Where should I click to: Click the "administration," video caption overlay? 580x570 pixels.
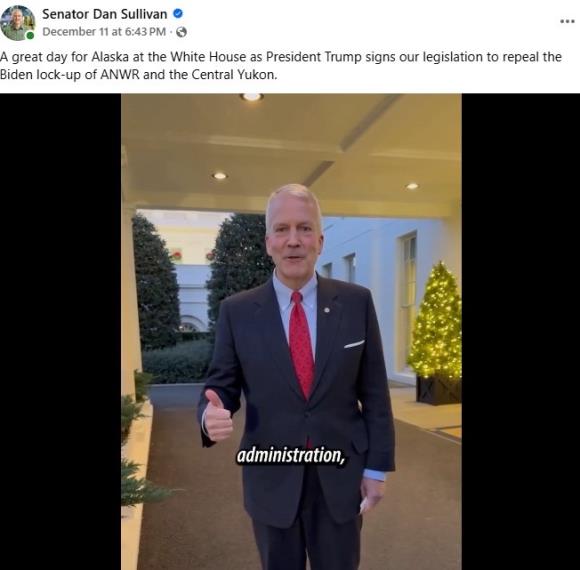coord(291,455)
